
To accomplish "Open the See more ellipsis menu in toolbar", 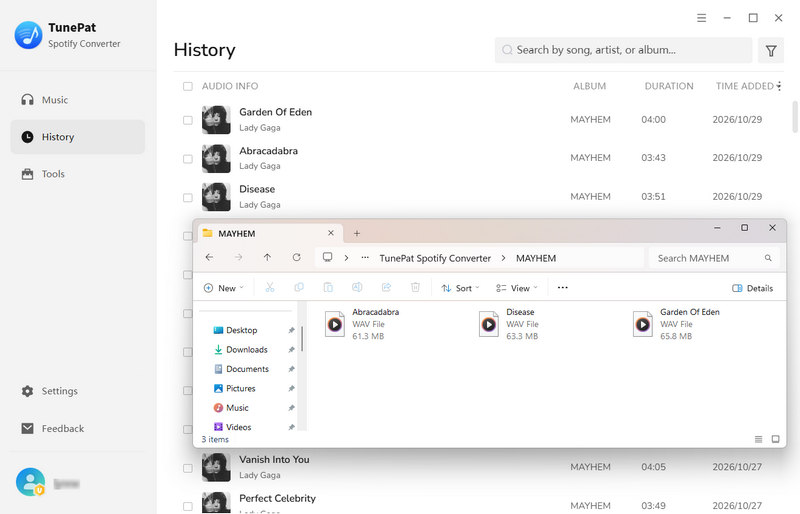I will pos(562,287).
